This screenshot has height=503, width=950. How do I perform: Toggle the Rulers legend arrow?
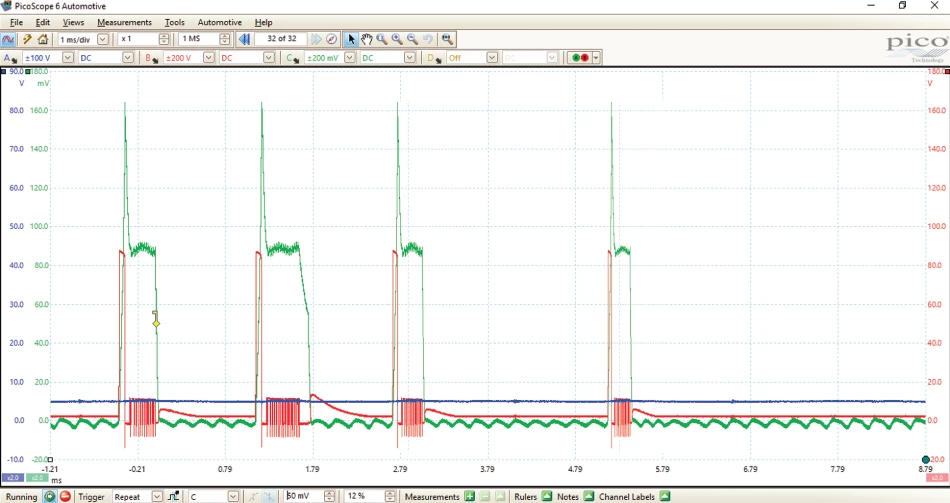pyautogui.click(x=546, y=497)
